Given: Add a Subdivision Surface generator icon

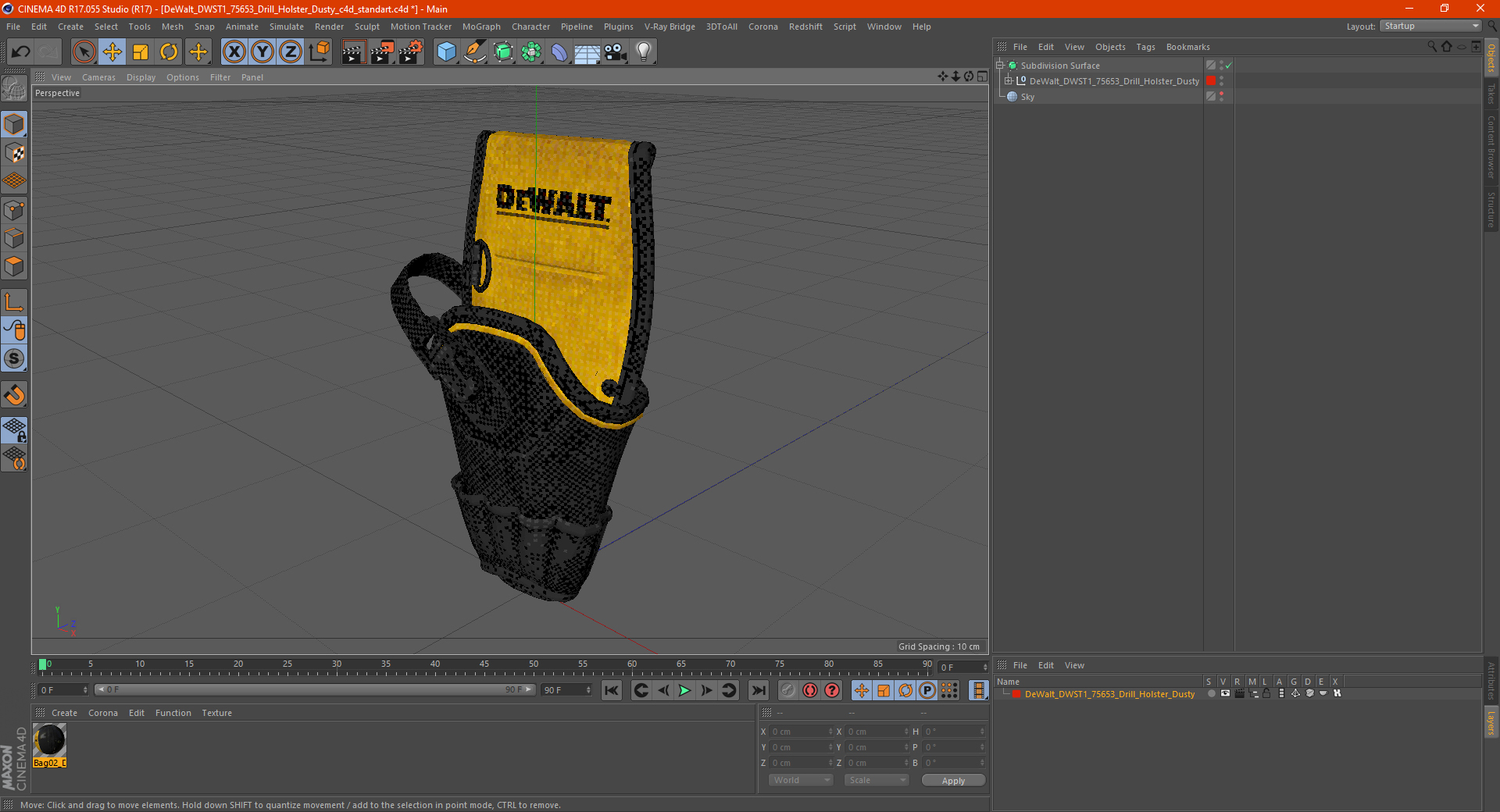Looking at the screenshot, I should [503, 52].
